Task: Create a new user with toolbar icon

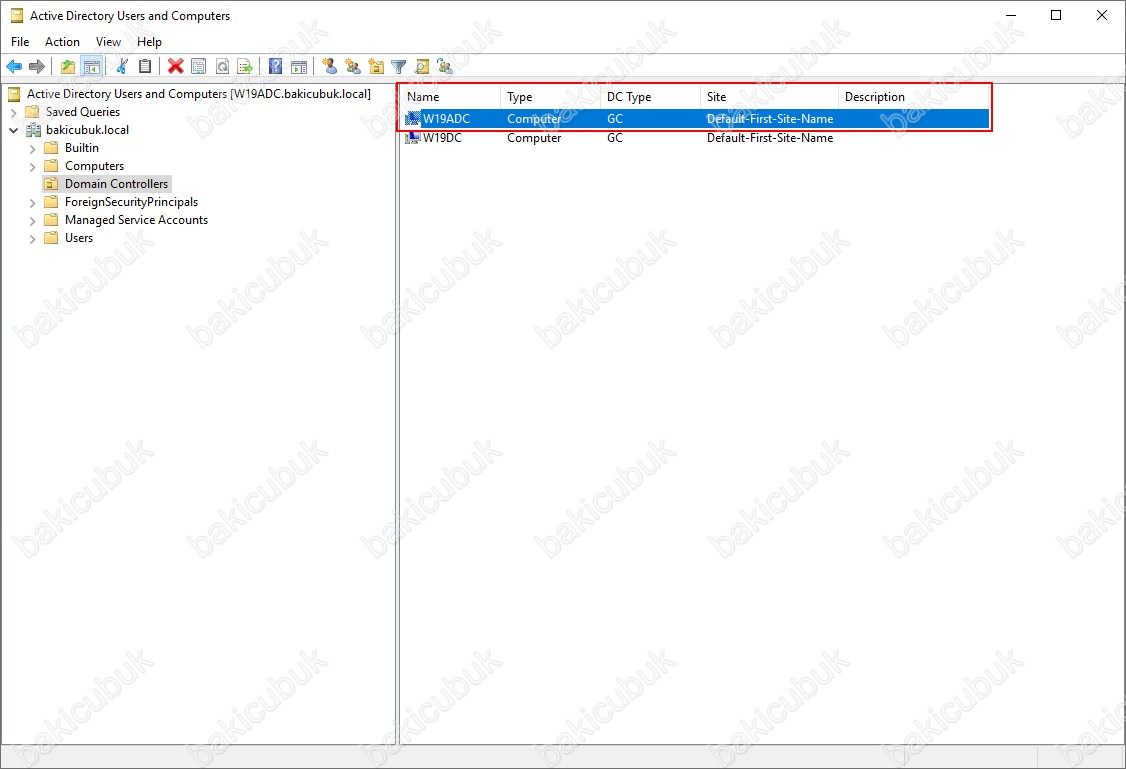Action: (330, 67)
